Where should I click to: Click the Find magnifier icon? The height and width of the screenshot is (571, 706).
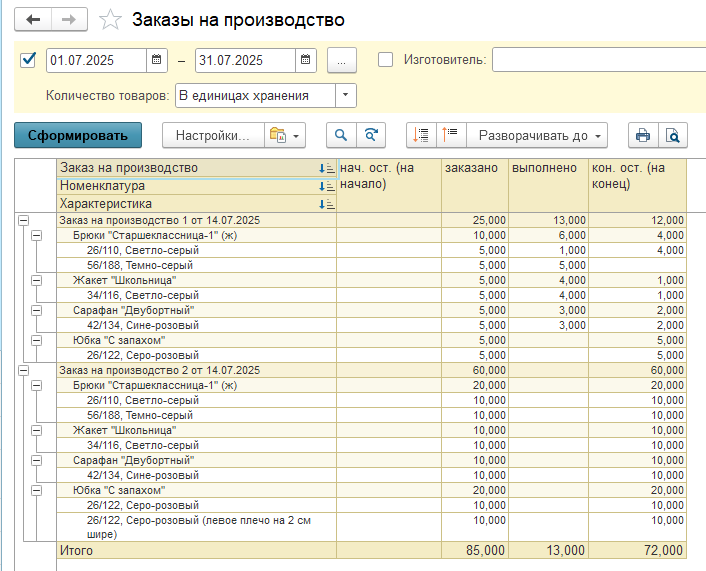(341, 135)
